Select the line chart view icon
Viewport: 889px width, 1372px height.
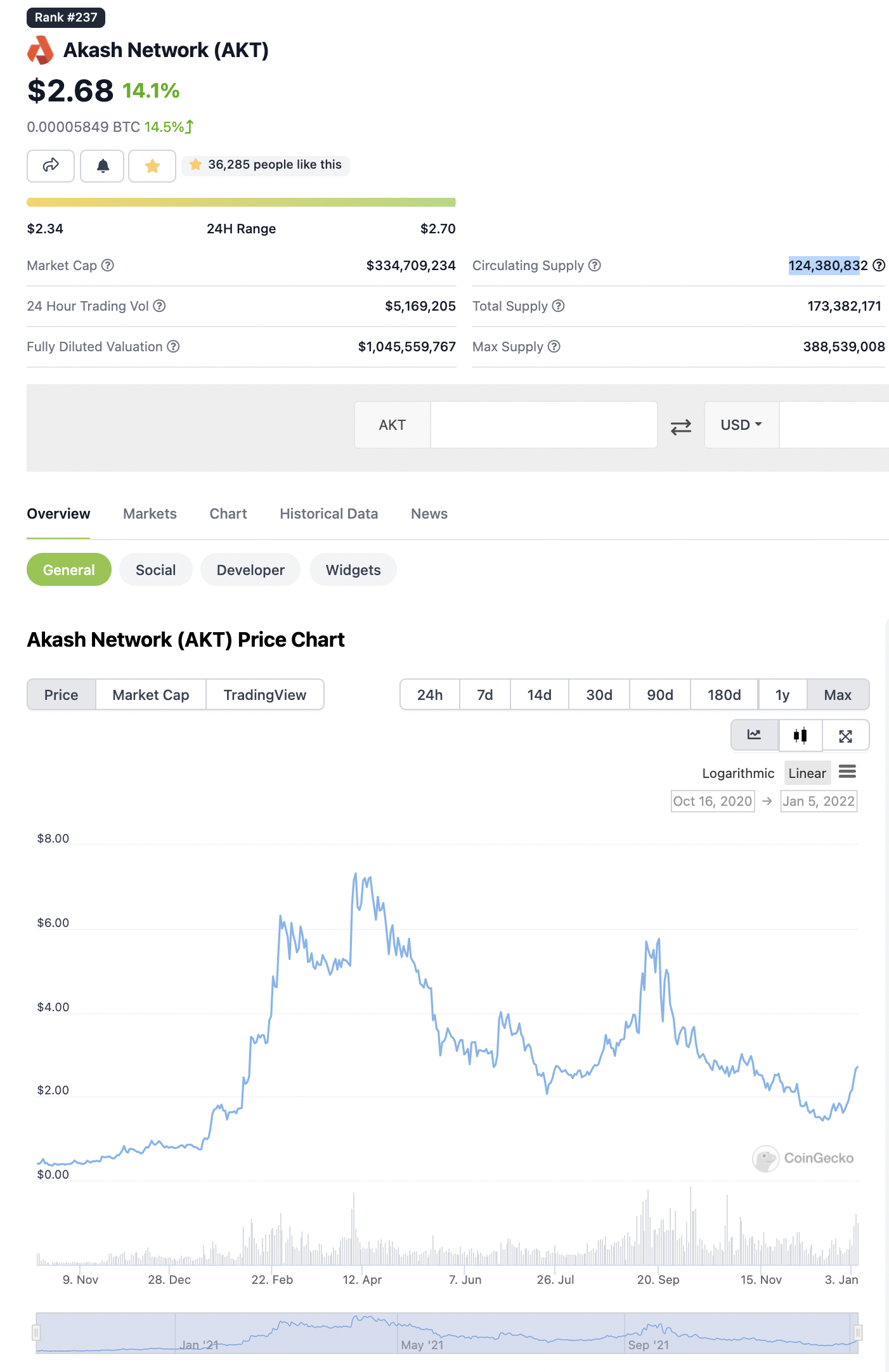[755, 735]
